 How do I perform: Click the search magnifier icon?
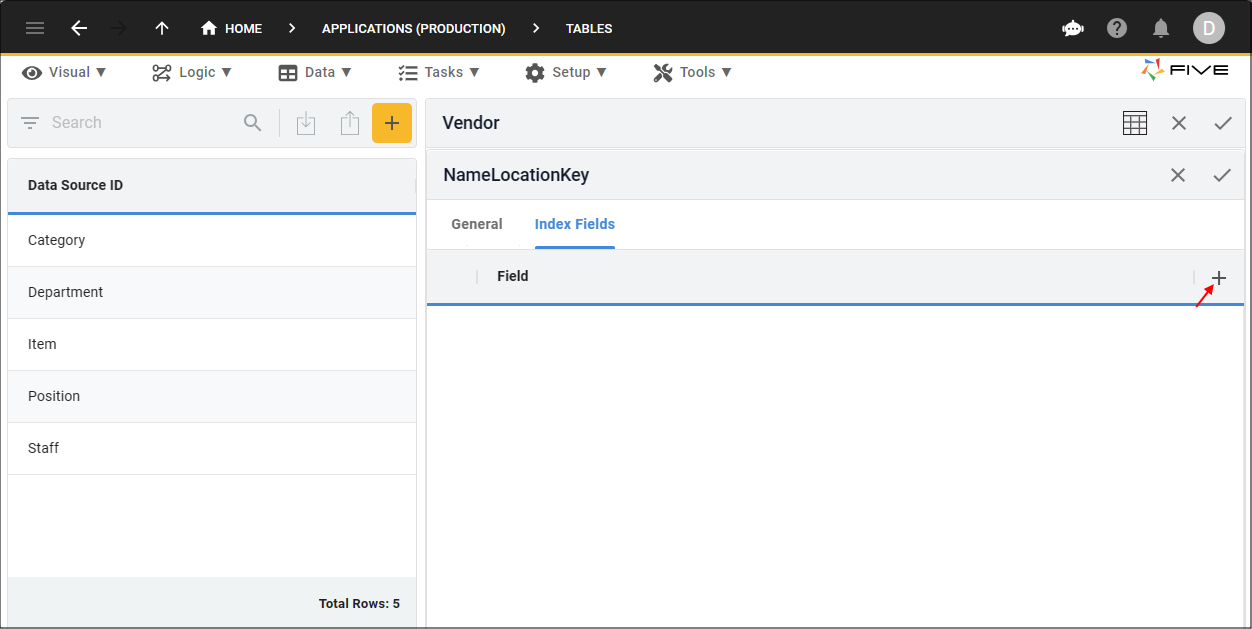(x=253, y=123)
